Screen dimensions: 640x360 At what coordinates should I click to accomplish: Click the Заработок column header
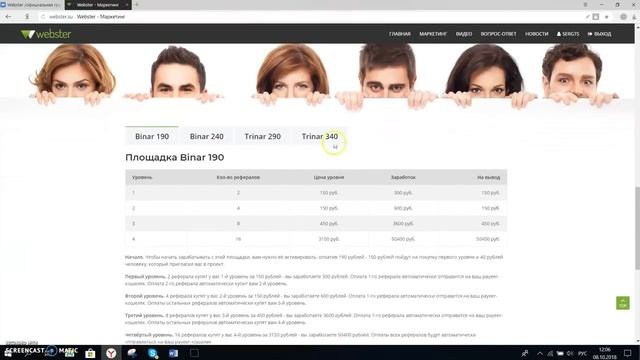(403, 177)
